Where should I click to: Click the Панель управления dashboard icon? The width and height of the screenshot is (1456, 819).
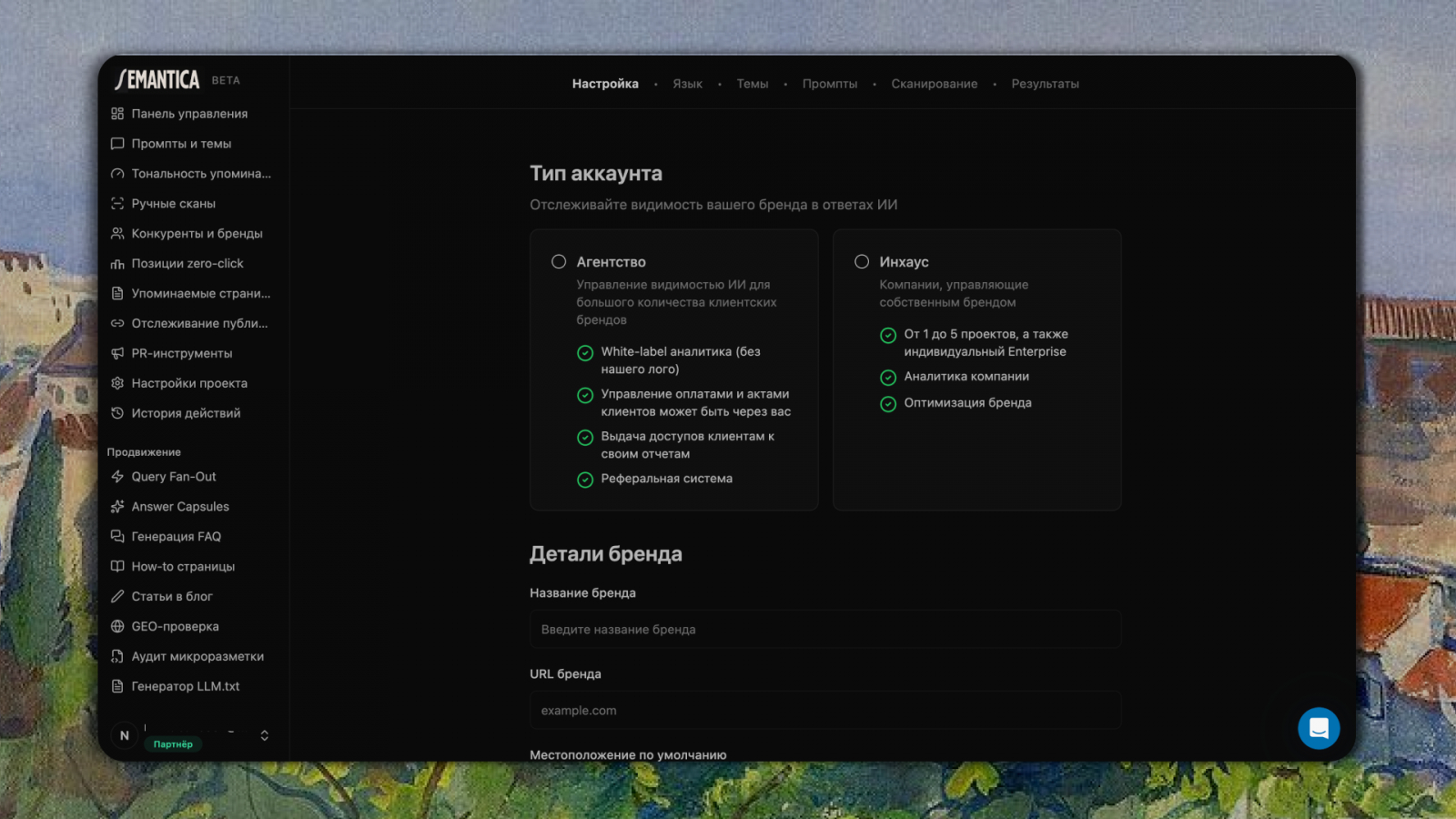pos(117,114)
